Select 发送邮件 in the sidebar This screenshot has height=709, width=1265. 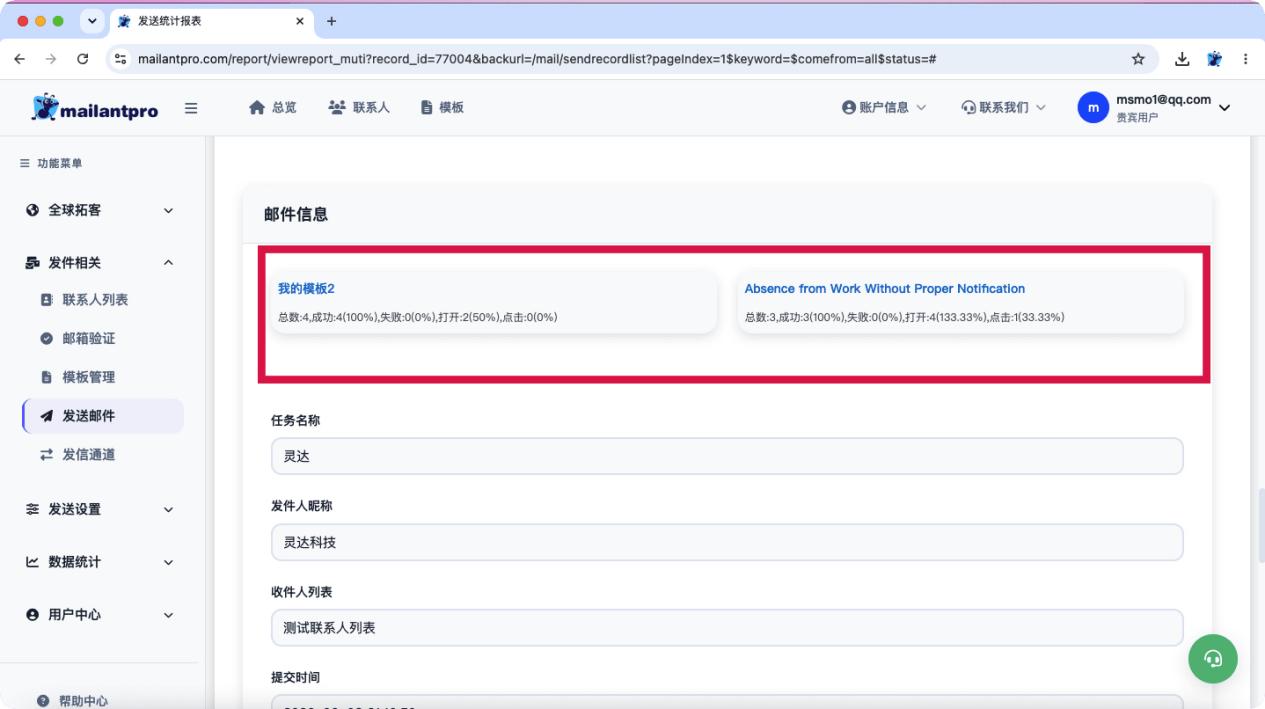pos(103,416)
